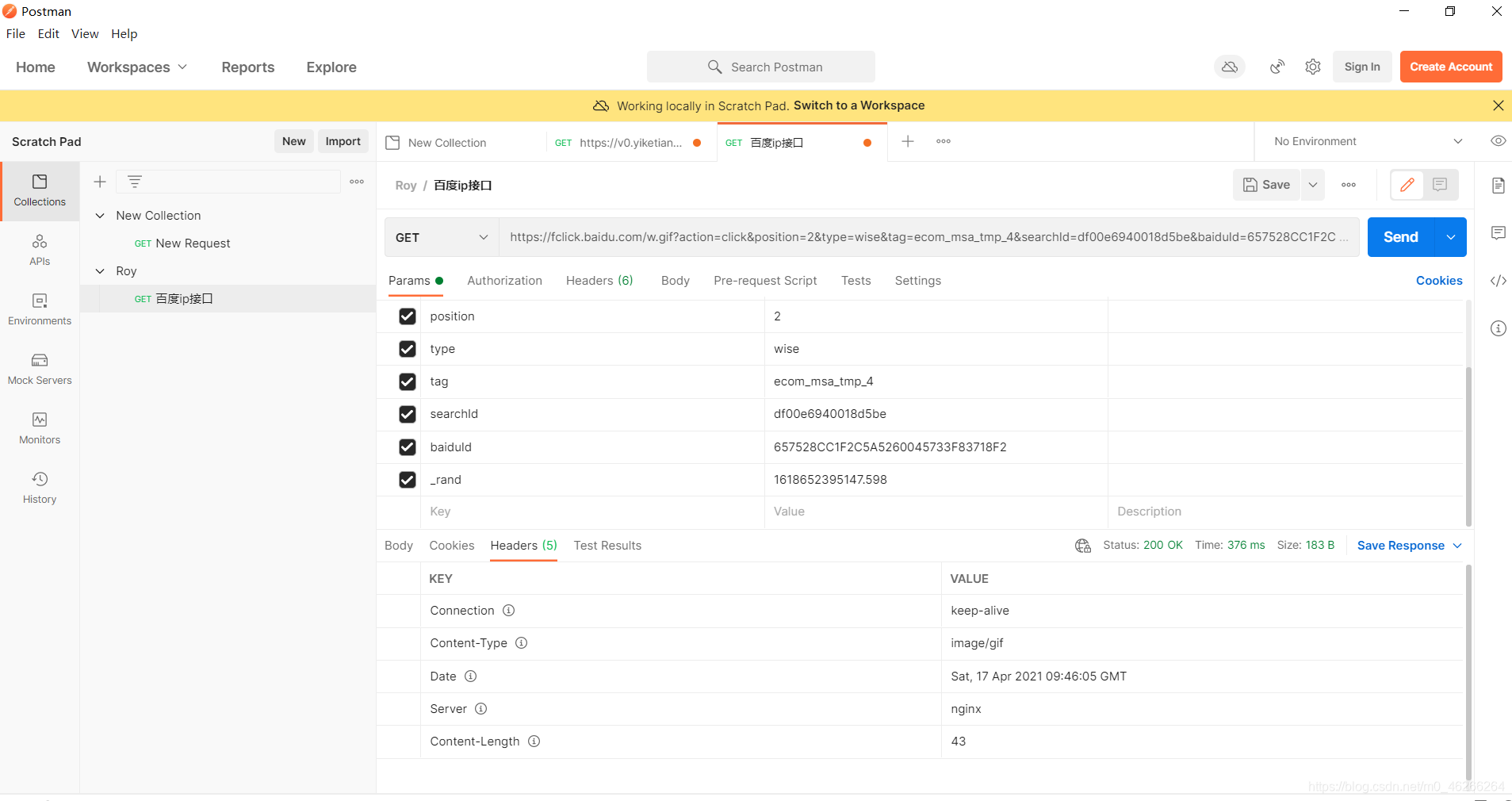1512x801 pixels.
Task: Click the Search Postman field
Action: coord(761,67)
